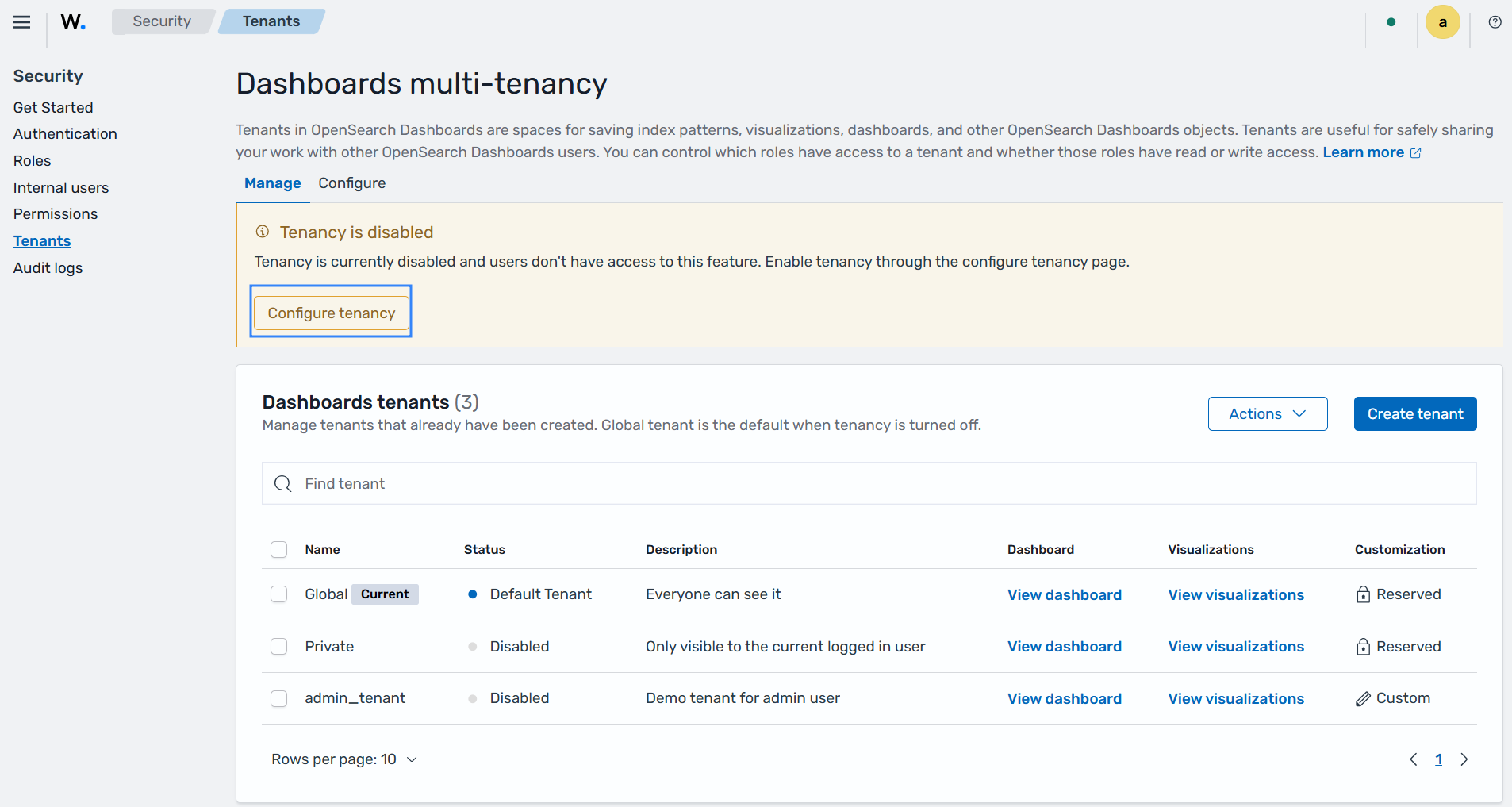
Task: View visualizations for admin_tenant
Action: pos(1236,699)
